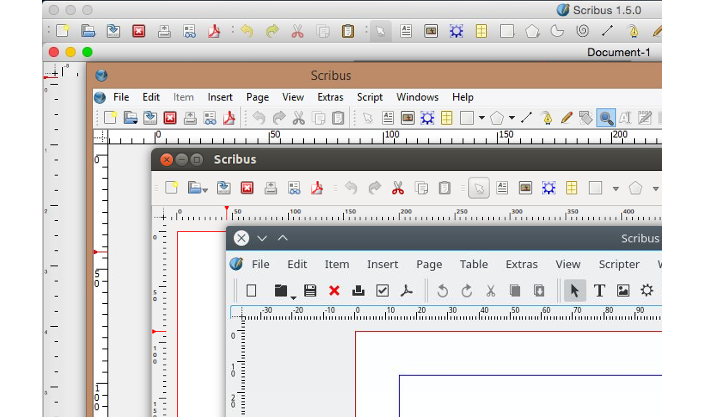Image resolution: width=720 pixels, height=417 pixels.
Task: Open Shape dropdown arrow in brown-titled window
Action: click(x=482, y=118)
